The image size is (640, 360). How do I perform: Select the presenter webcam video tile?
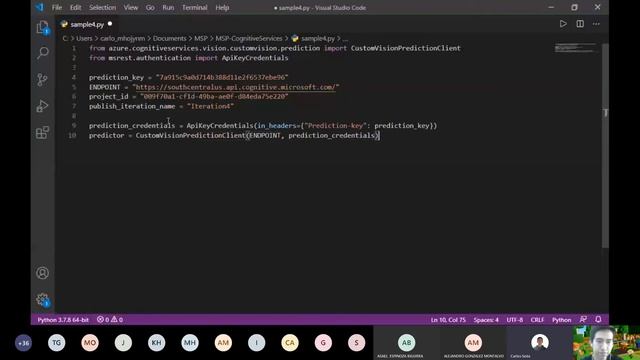point(606,343)
